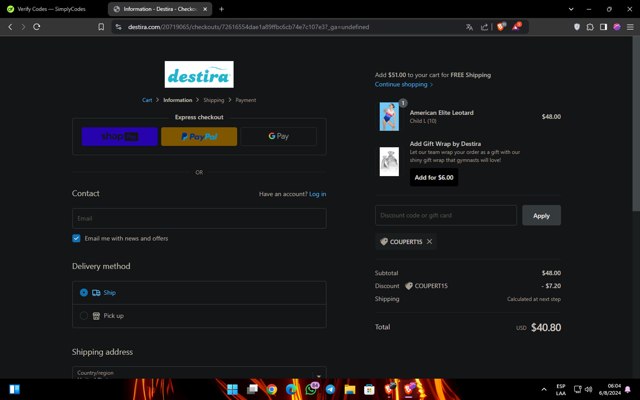Open Telegram from the taskbar

(x=330, y=389)
